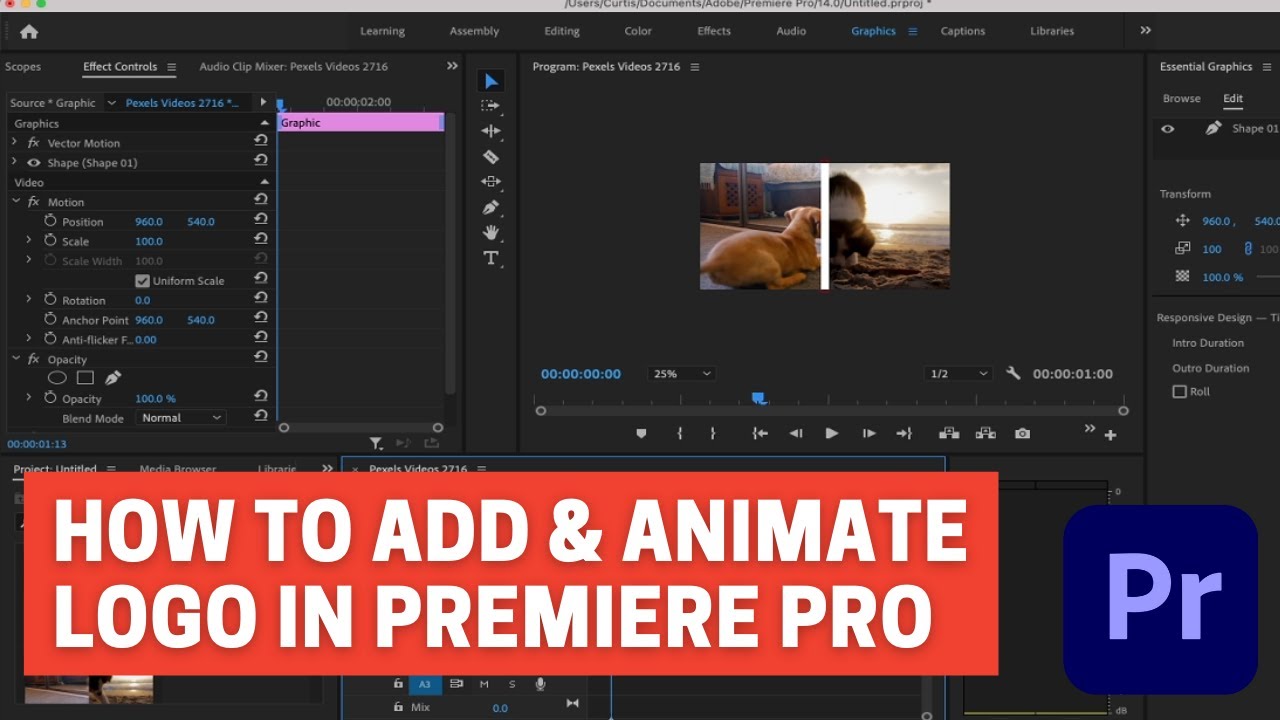Click the Mark Out button
Screen dimensions: 1280x720
pyautogui.click(x=713, y=433)
